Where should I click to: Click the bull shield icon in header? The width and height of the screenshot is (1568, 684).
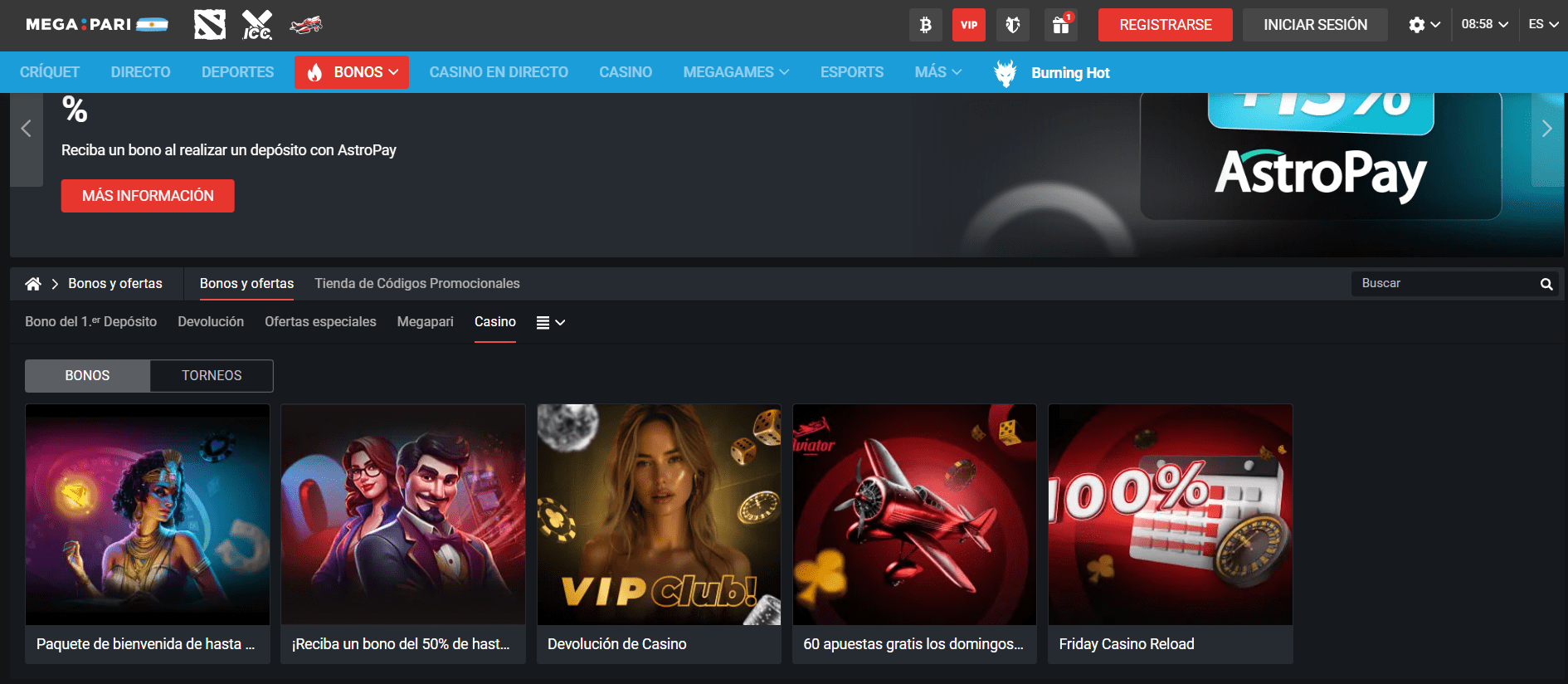(1013, 25)
